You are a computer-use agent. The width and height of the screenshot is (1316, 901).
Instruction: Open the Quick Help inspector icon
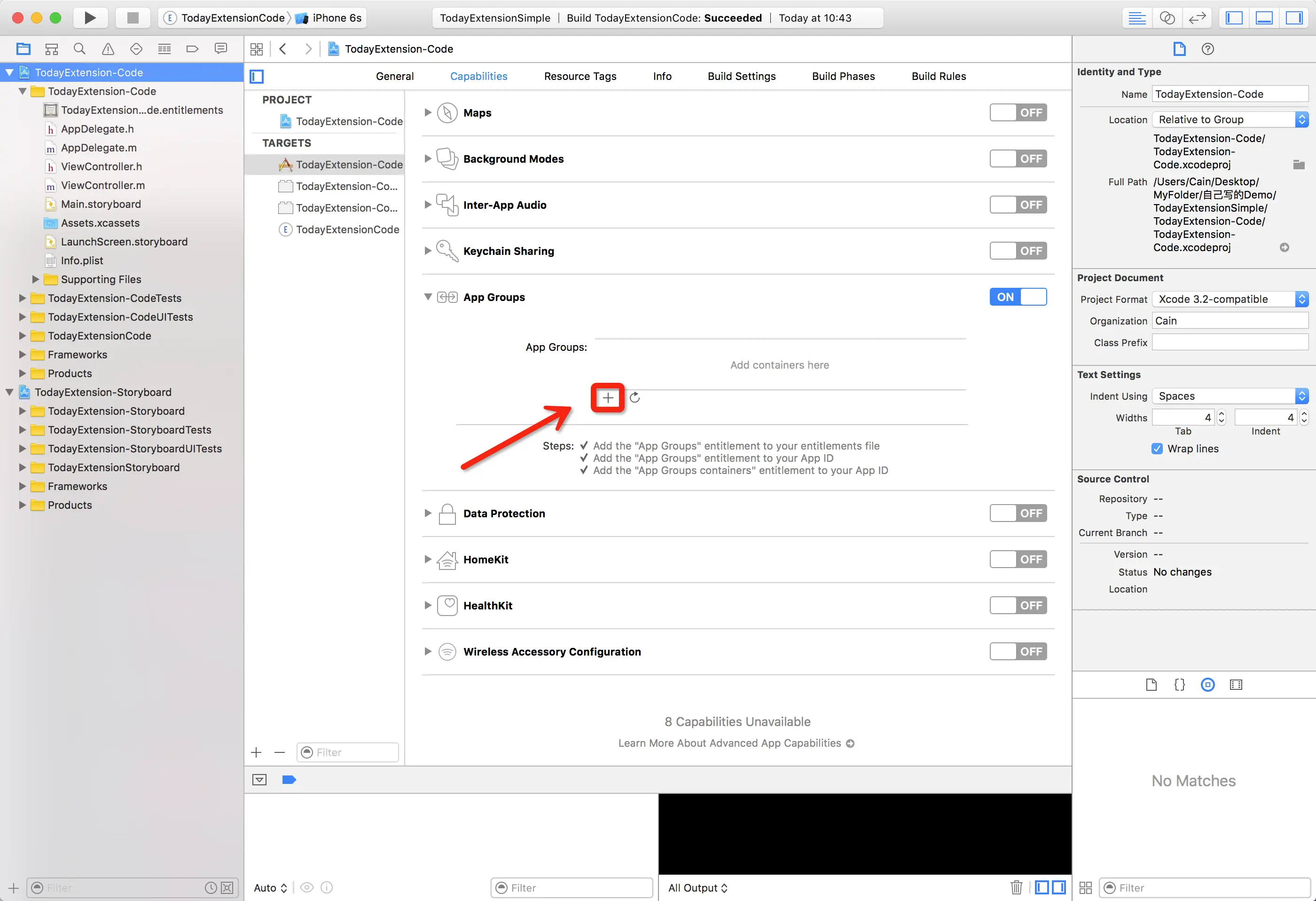1207,49
